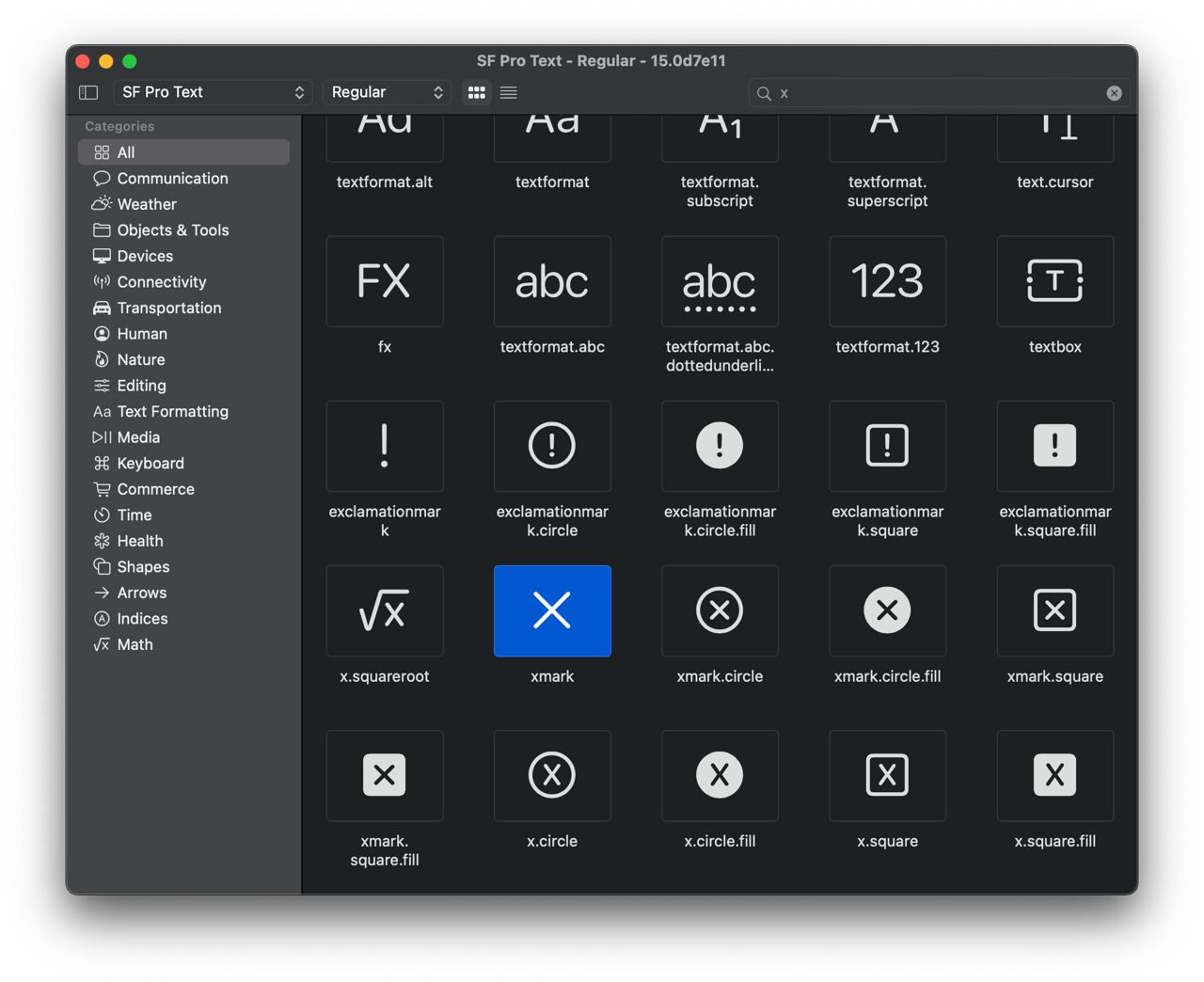Open the Regular weight dropdown
The width and height of the screenshot is (1204, 982).
tap(387, 92)
